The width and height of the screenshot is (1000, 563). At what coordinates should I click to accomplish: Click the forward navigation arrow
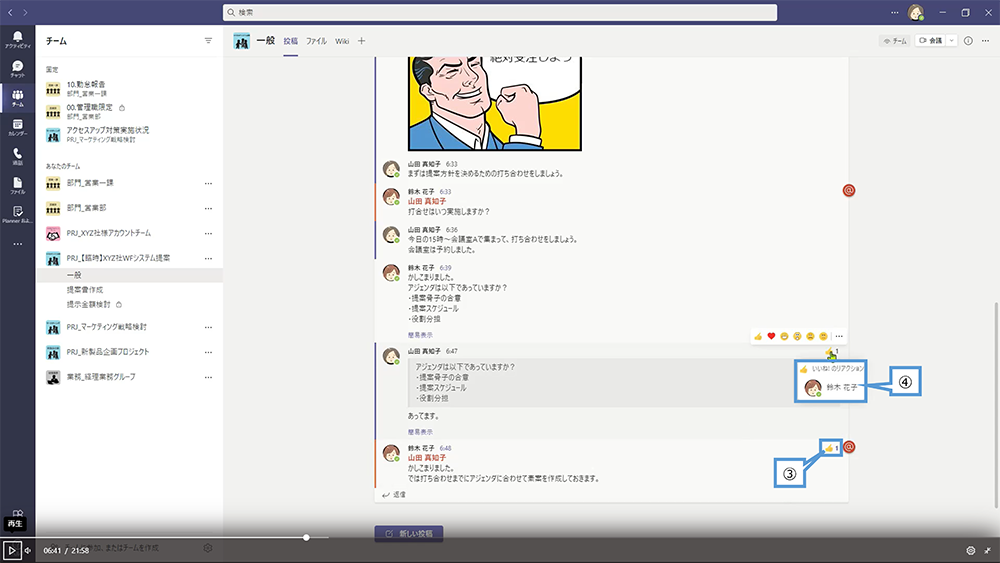coord(26,12)
